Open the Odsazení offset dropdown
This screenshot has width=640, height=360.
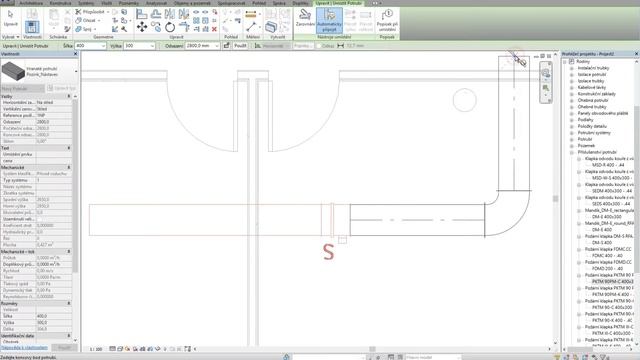tap(217, 46)
